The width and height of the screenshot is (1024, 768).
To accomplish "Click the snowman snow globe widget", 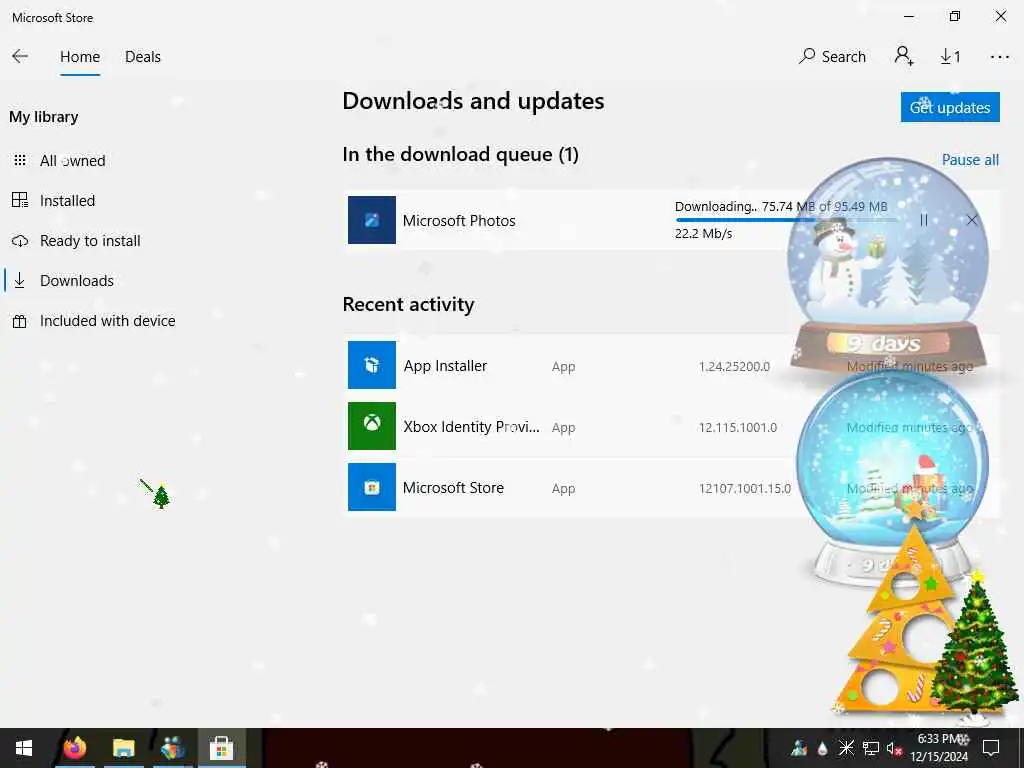I will point(889,264).
